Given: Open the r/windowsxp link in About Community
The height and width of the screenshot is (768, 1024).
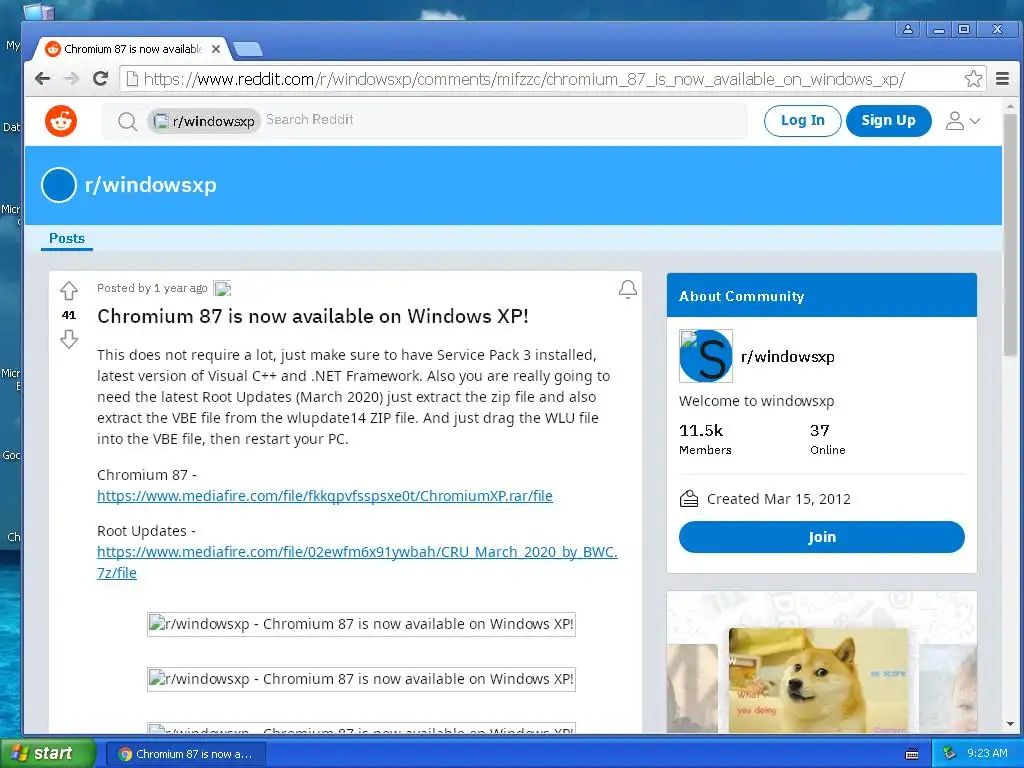Looking at the screenshot, I should [788, 357].
